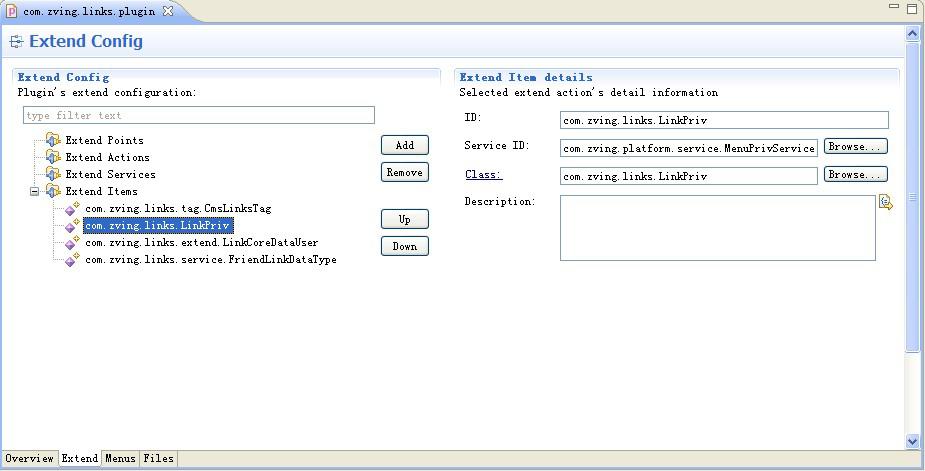Move the item with the Down button

404,246
